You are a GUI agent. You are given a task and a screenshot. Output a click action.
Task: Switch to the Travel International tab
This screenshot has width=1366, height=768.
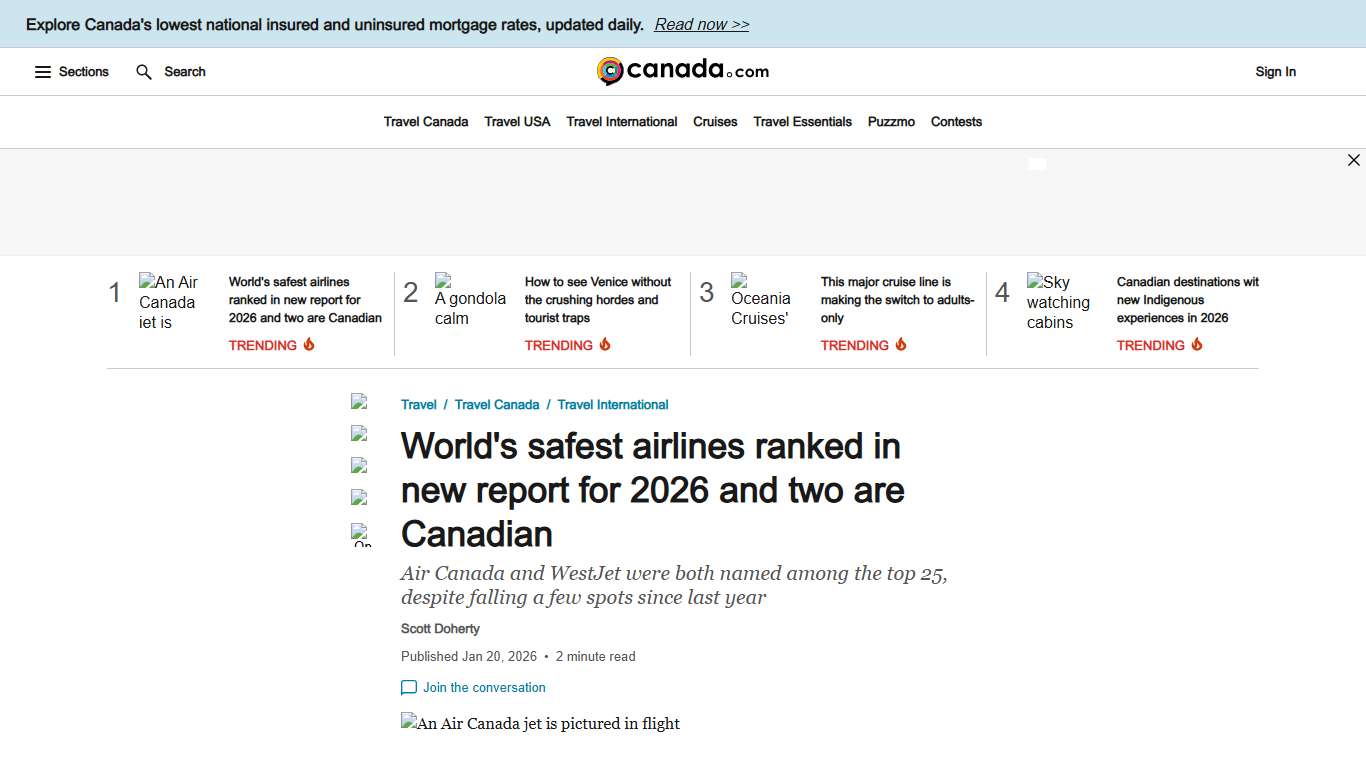(x=621, y=121)
